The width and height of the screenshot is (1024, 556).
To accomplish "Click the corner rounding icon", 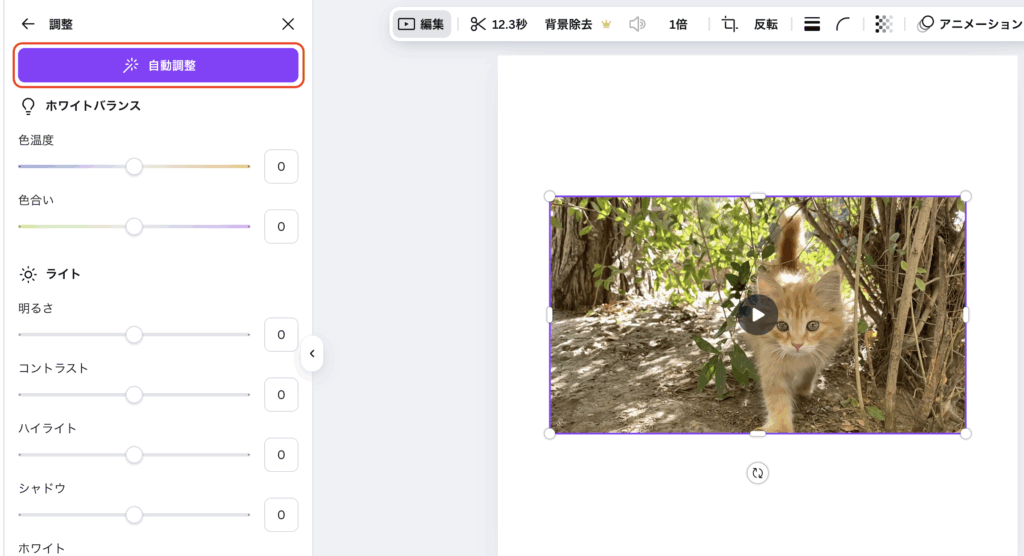I will pyautogui.click(x=843, y=24).
